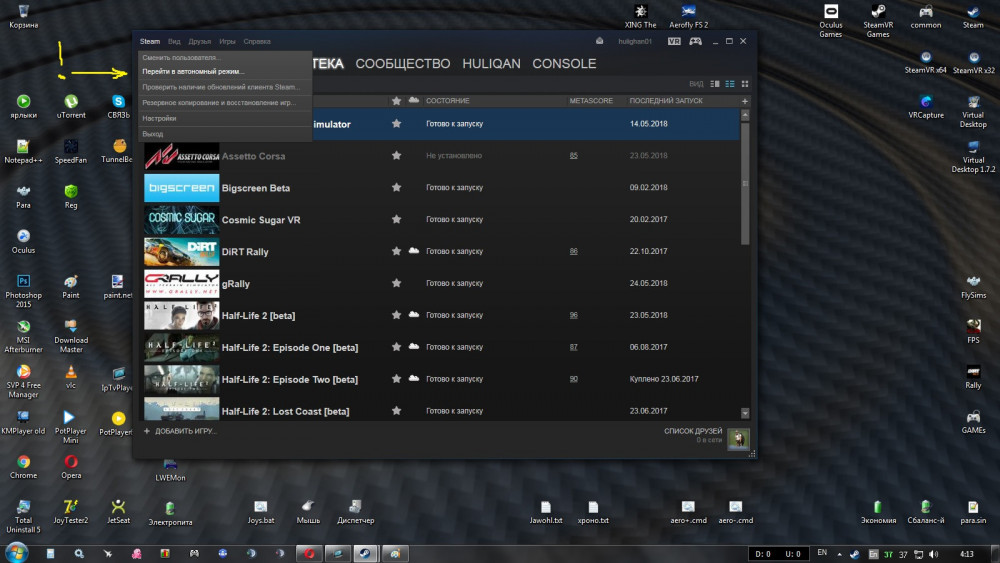Open hulighan01 account dropdown
The width and height of the screenshot is (1000, 563).
pyautogui.click(x=635, y=41)
